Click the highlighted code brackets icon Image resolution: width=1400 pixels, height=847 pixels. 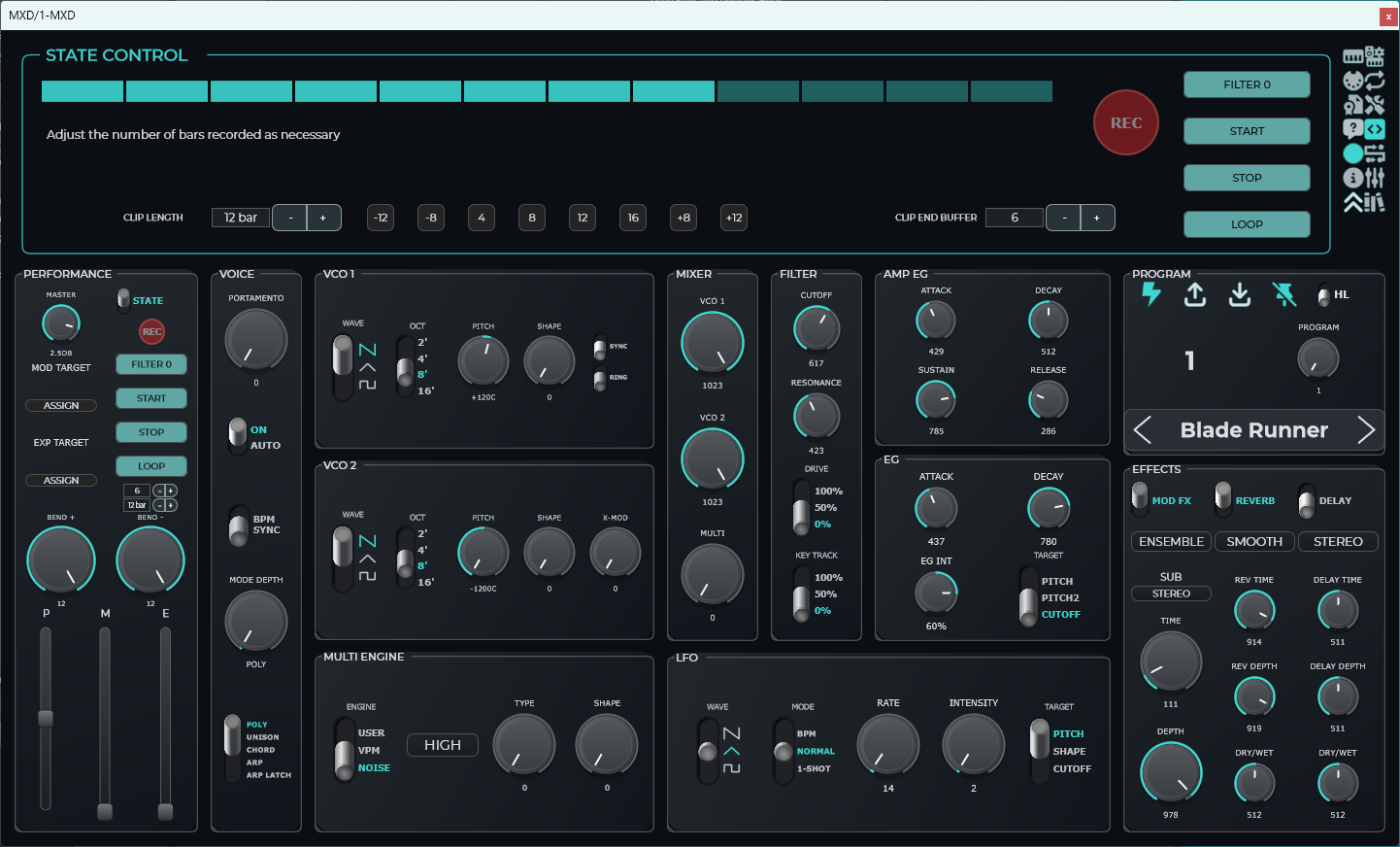point(1375,129)
